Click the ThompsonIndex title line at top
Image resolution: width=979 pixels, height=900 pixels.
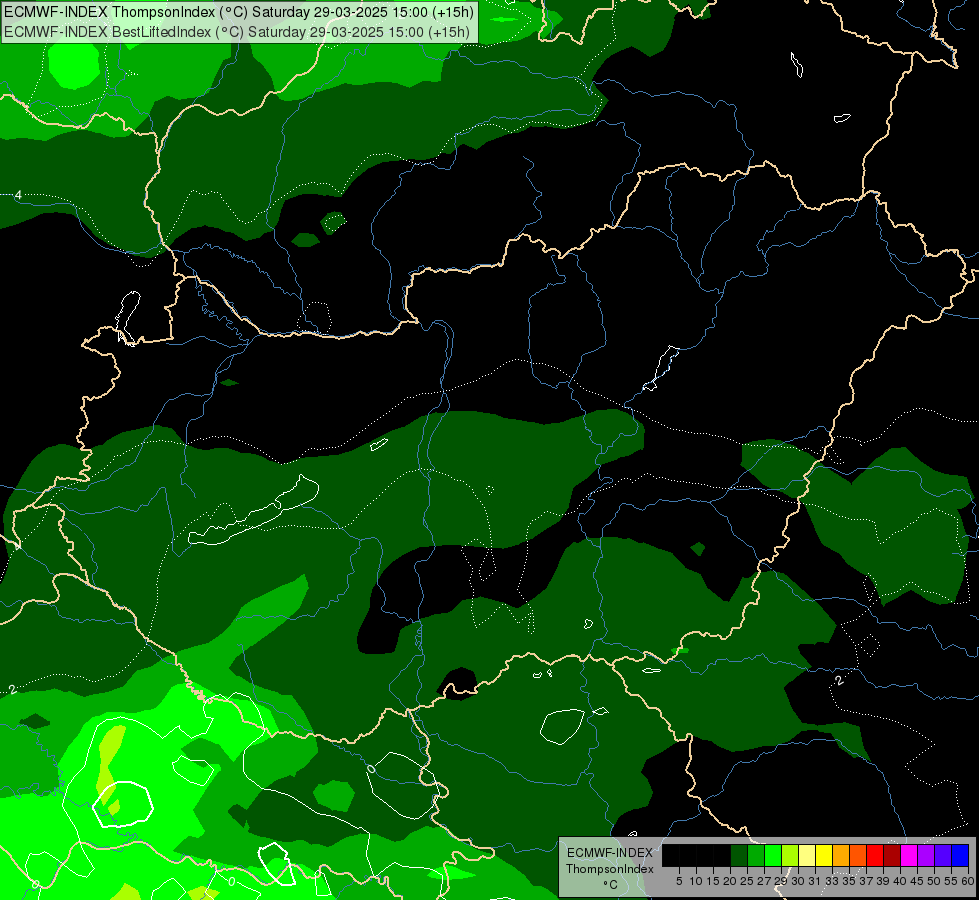[239, 12]
